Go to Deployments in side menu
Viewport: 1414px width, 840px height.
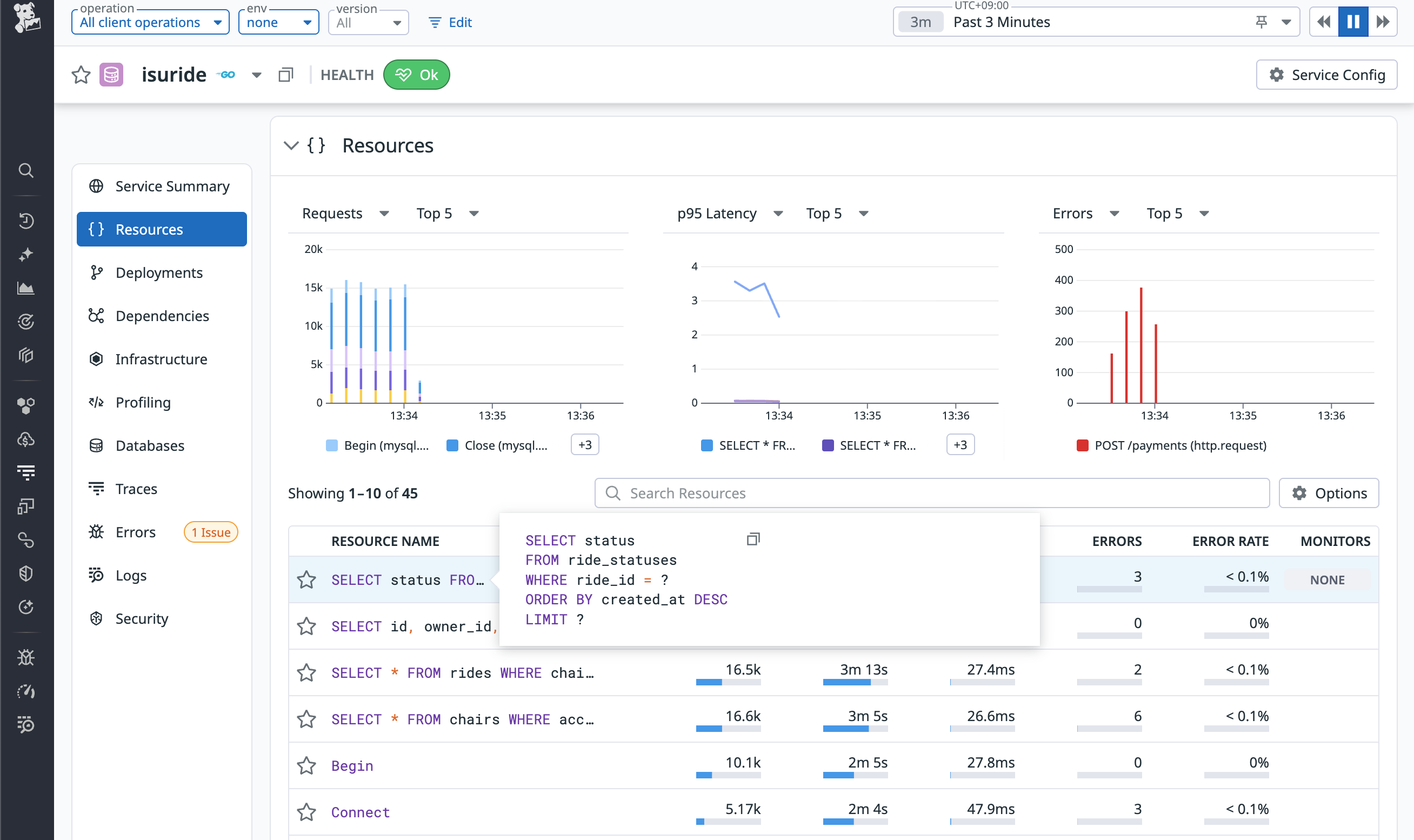pos(158,273)
